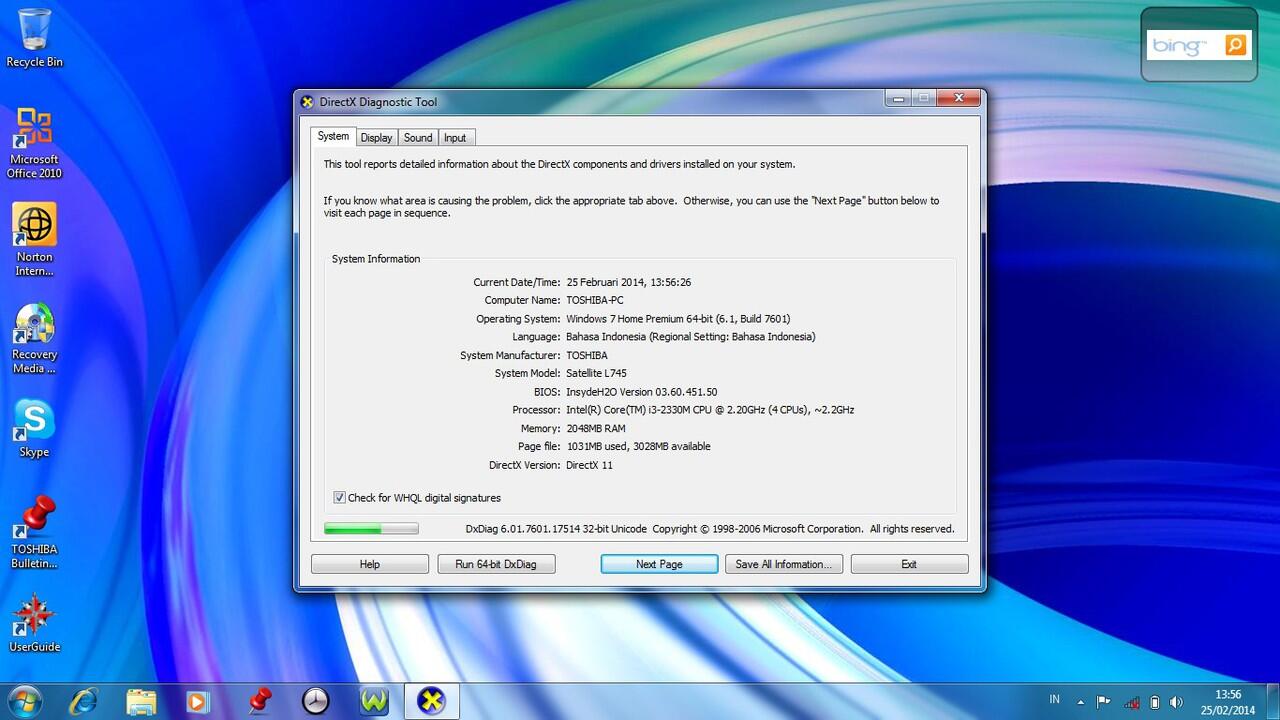Click the Bing search magnifier icon
This screenshot has height=720, width=1280.
pyautogui.click(x=1235, y=45)
